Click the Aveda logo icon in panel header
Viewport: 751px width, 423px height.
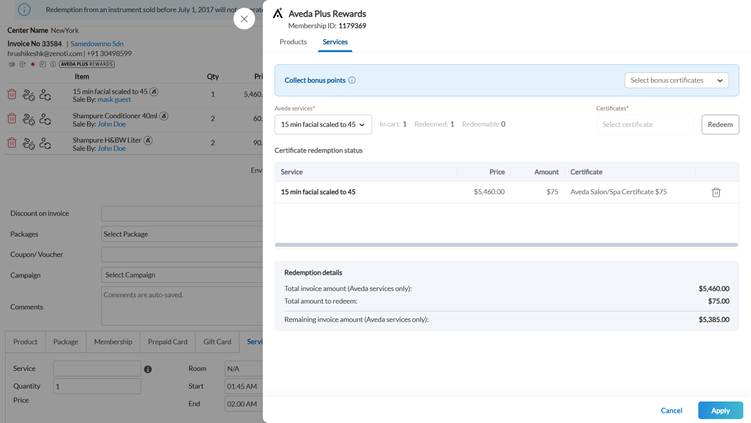point(278,13)
